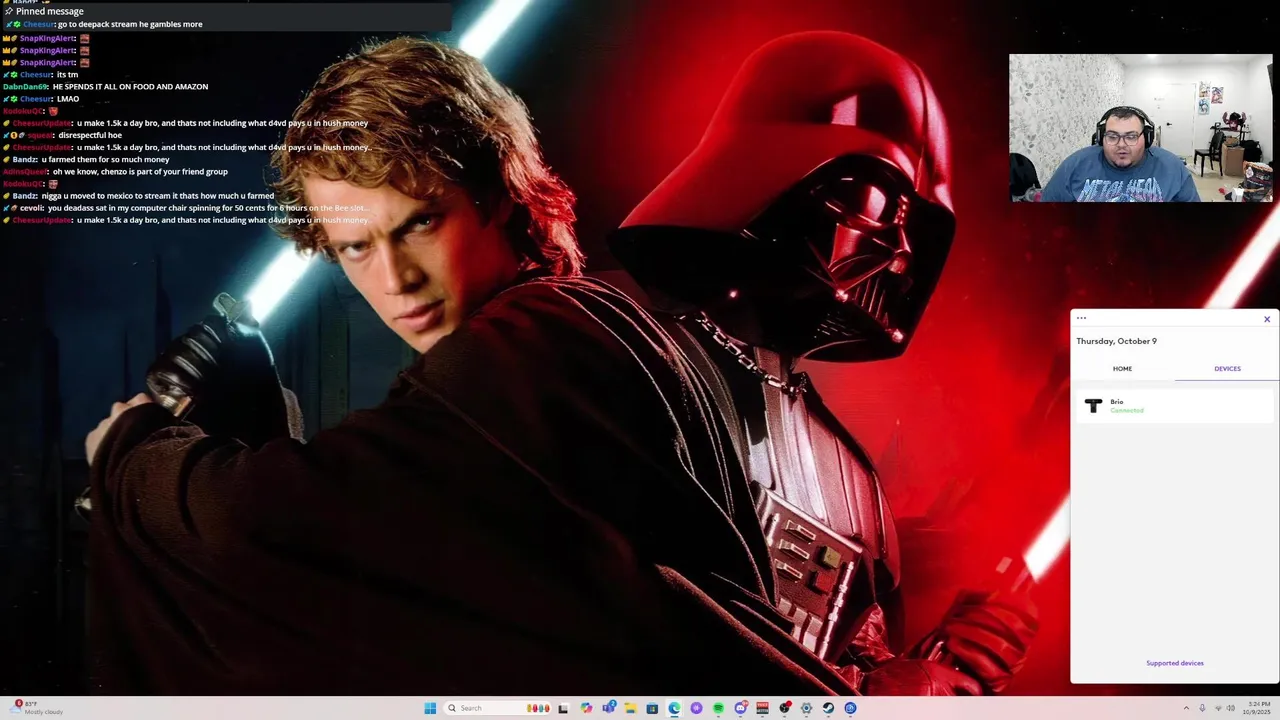Open the last blue round taskbar icon
Screen dimensions: 1280x720
click(x=850, y=708)
